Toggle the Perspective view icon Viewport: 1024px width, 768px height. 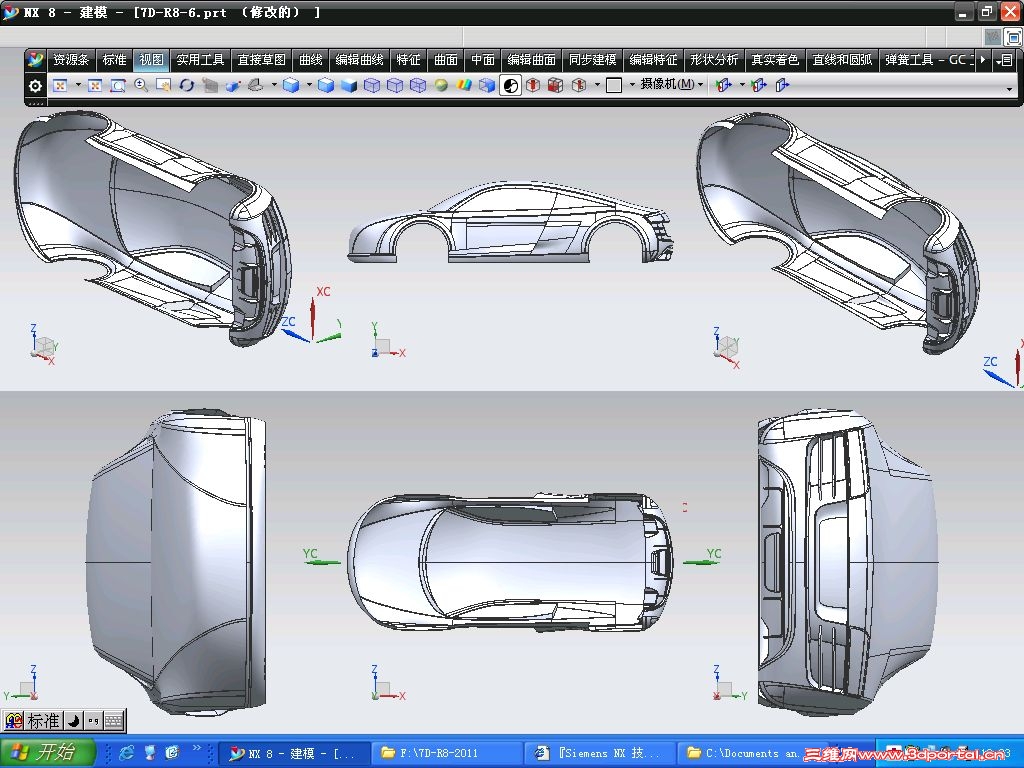pyautogui.click(x=210, y=86)
